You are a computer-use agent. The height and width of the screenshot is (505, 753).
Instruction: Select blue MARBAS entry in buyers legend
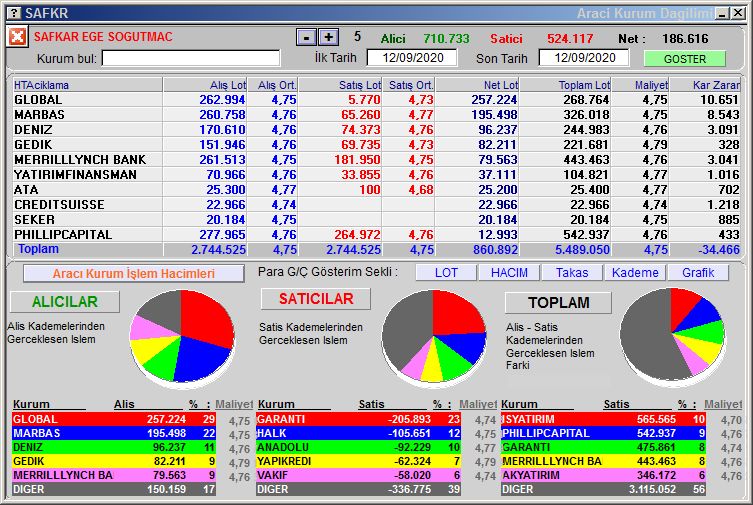tap(114, 433)
